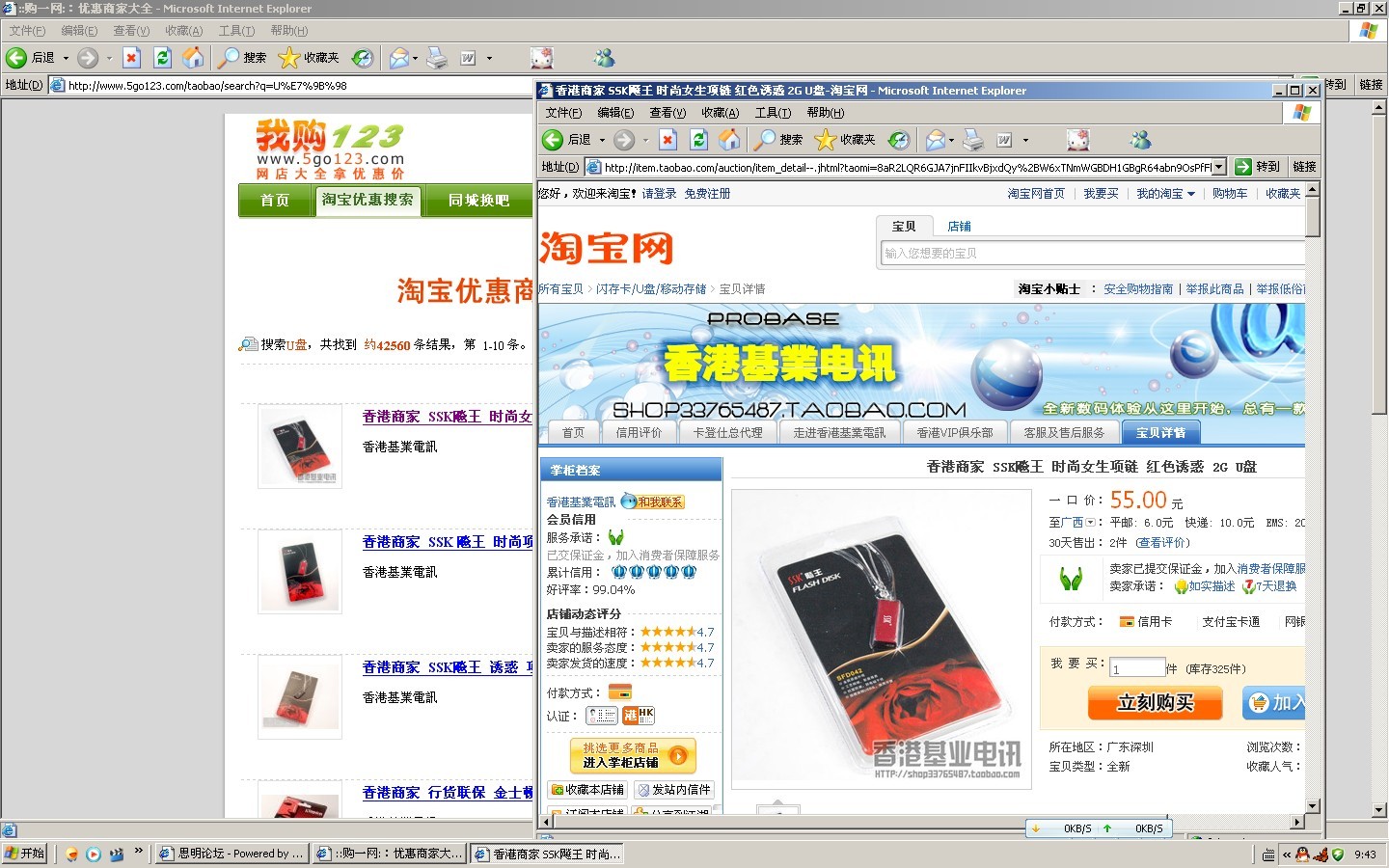
Task: Click 开始 Start button
Action: tap(25, 854)
